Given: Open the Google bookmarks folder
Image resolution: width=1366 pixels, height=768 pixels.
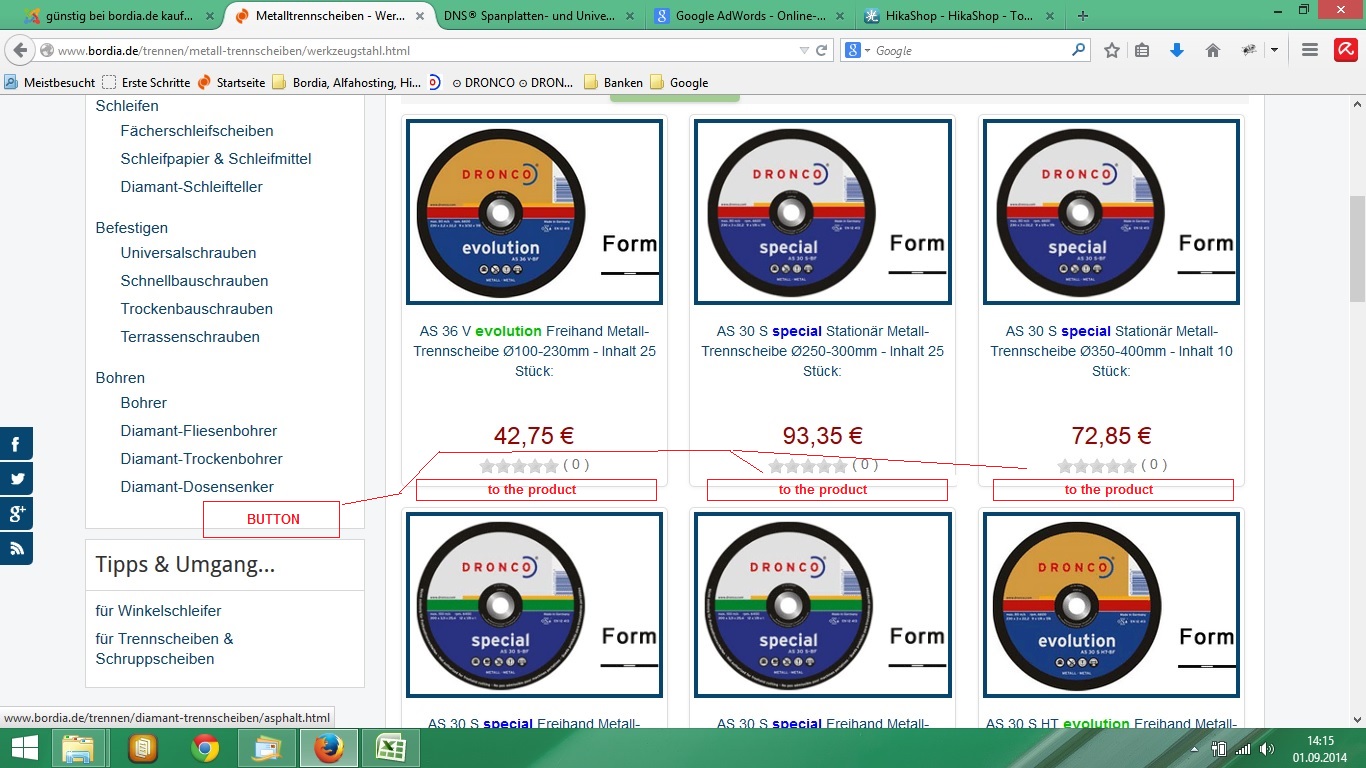Looking at the screenshot, I should (678, 83).
